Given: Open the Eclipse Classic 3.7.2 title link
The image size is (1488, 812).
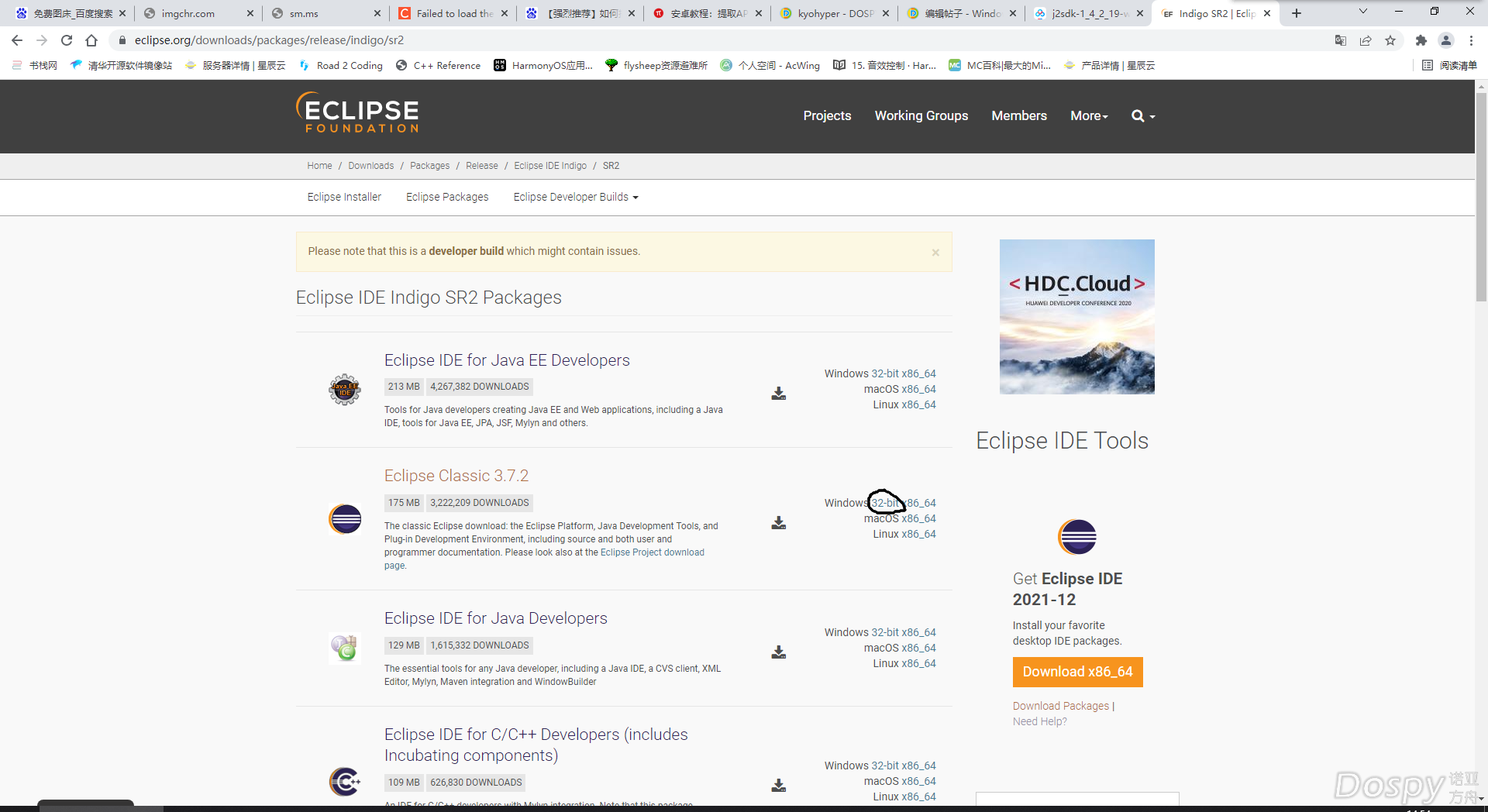Looking at the screenshot, I should pos(456,476).
